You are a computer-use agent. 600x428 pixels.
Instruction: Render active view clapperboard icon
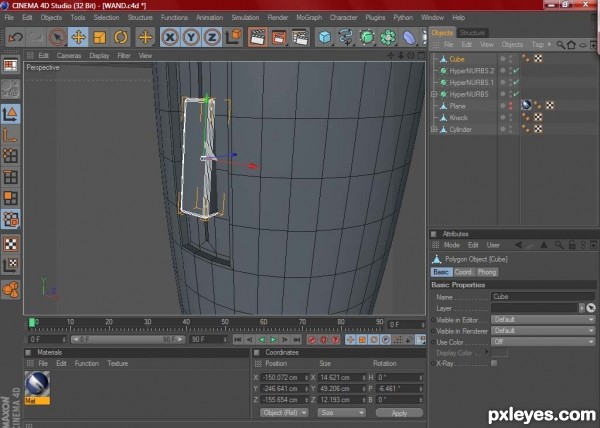258,37
